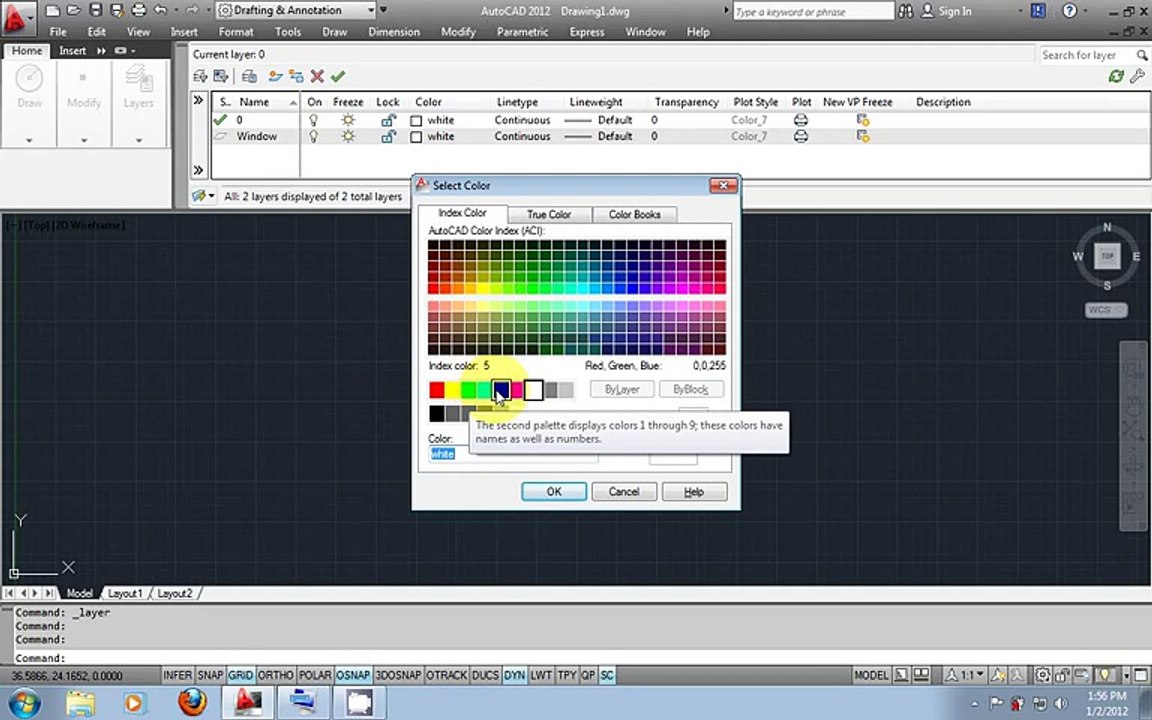Toggle Freeze sun icon for layer 0
1152x720 pixels.
click(x=348, y=120)
